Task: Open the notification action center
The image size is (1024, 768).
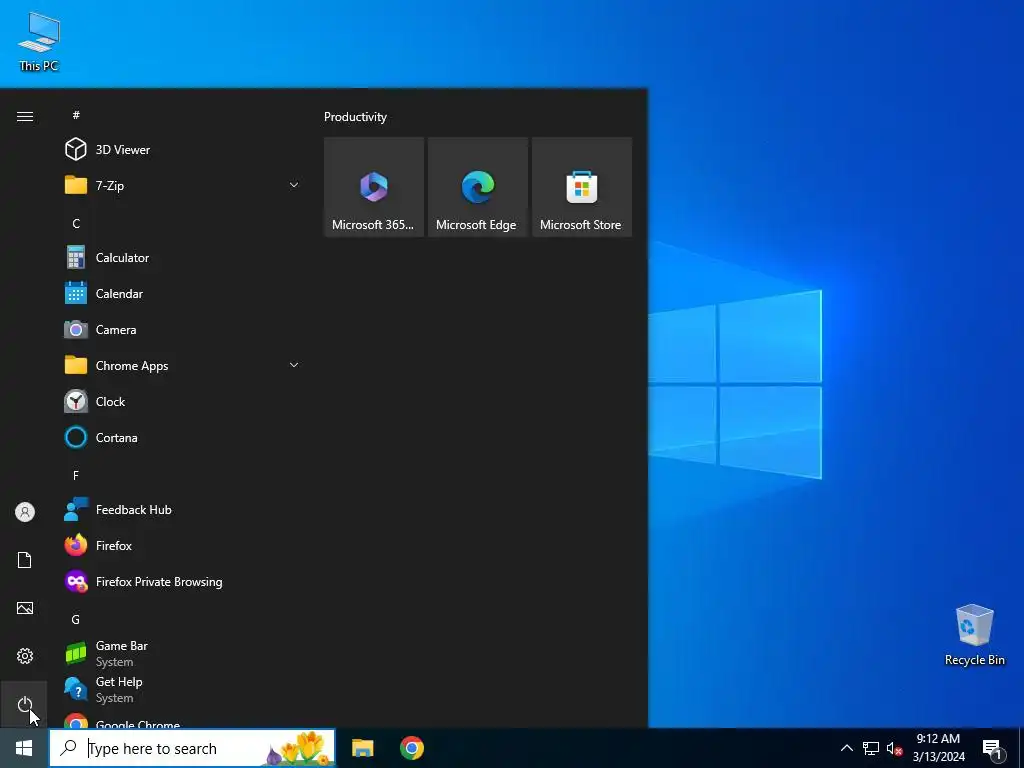Action: pyautogui.click(x=993, y=748)
